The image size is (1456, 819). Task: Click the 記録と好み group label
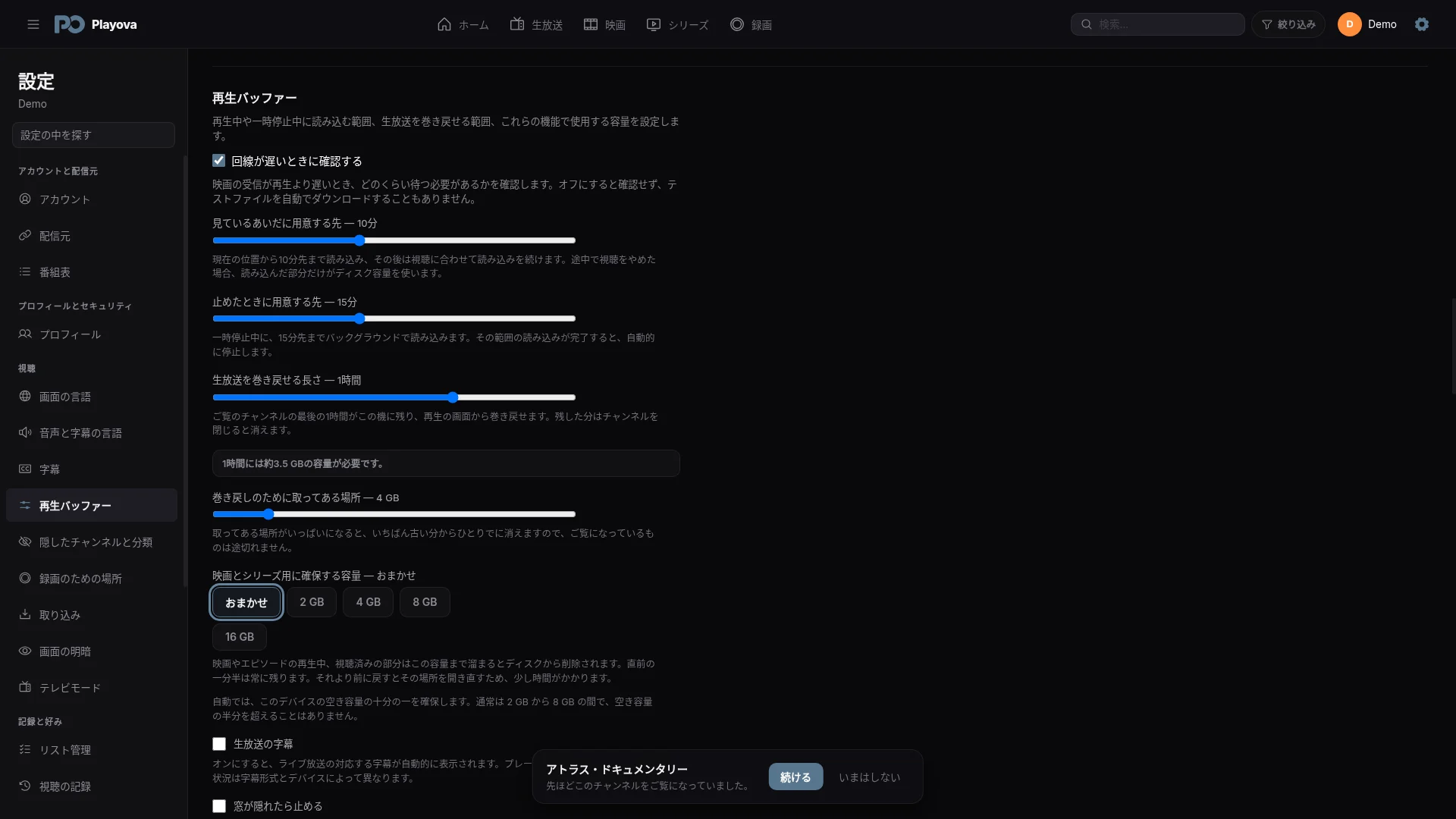(x=40, y=721)
